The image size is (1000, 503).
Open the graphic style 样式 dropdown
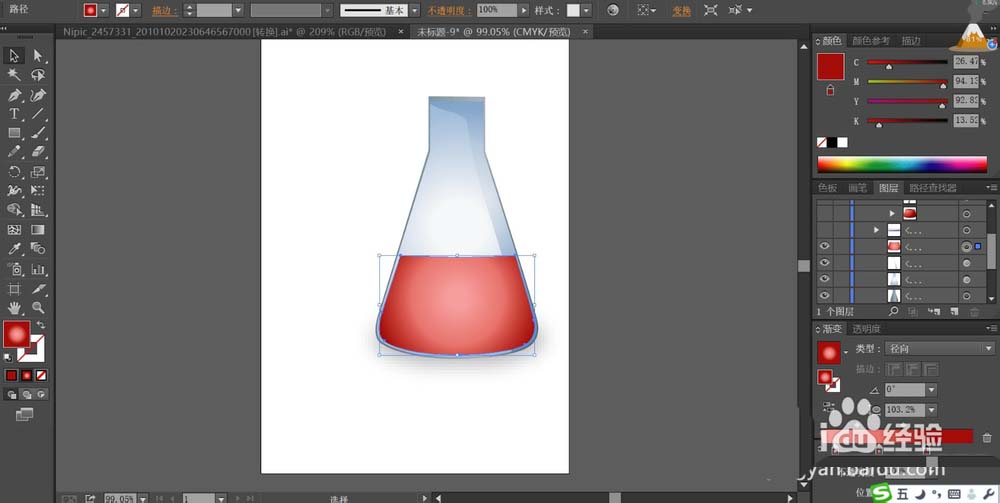point(586,10)
